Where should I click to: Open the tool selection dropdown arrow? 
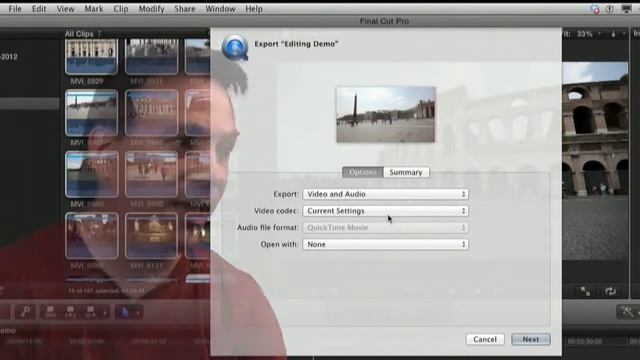(x=138, y=313)
